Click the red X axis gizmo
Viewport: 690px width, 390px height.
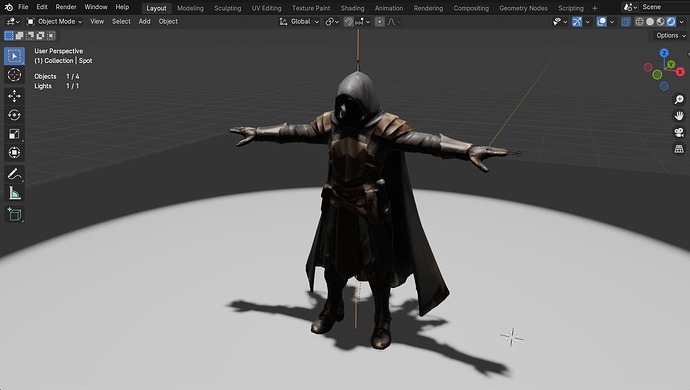point(680,71)
